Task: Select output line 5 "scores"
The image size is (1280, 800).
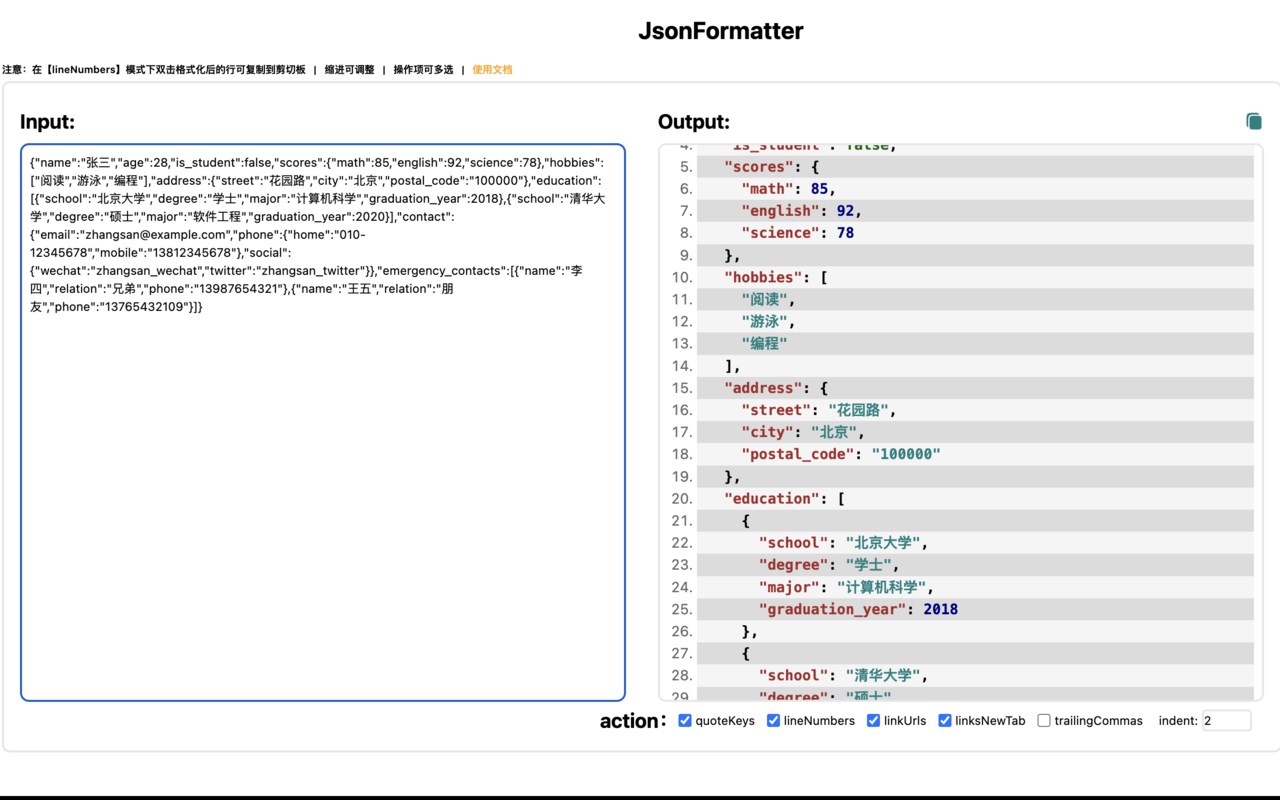Action: [975, 166]
